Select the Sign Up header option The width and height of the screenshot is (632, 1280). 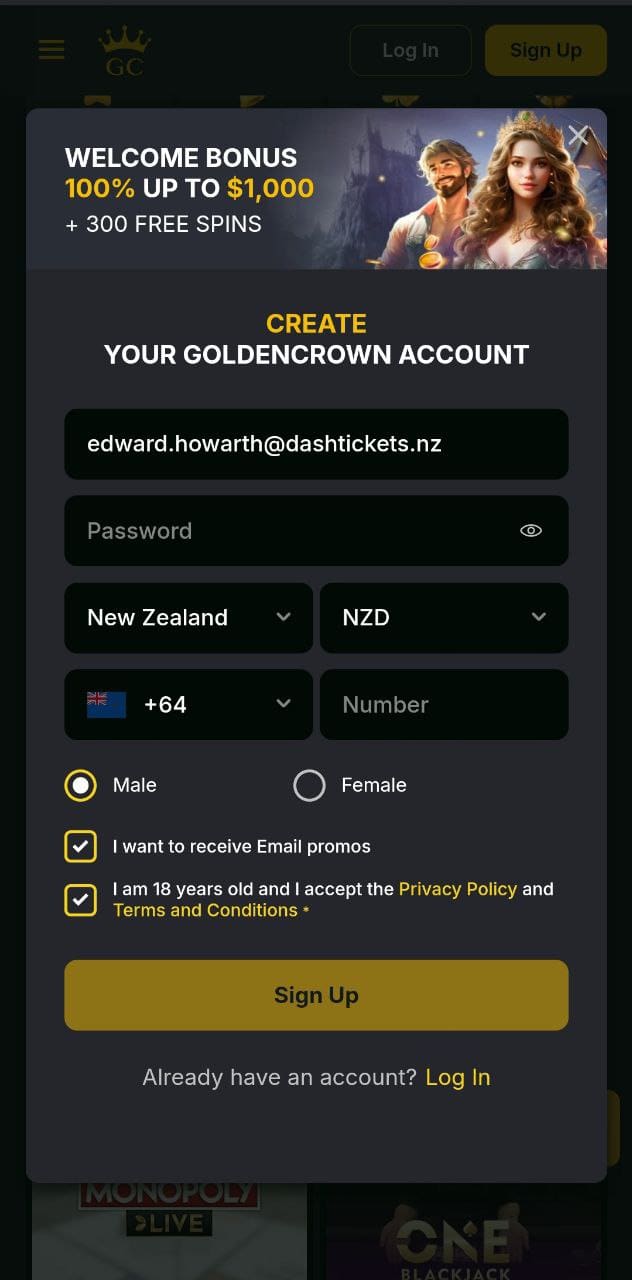point(546,50)
